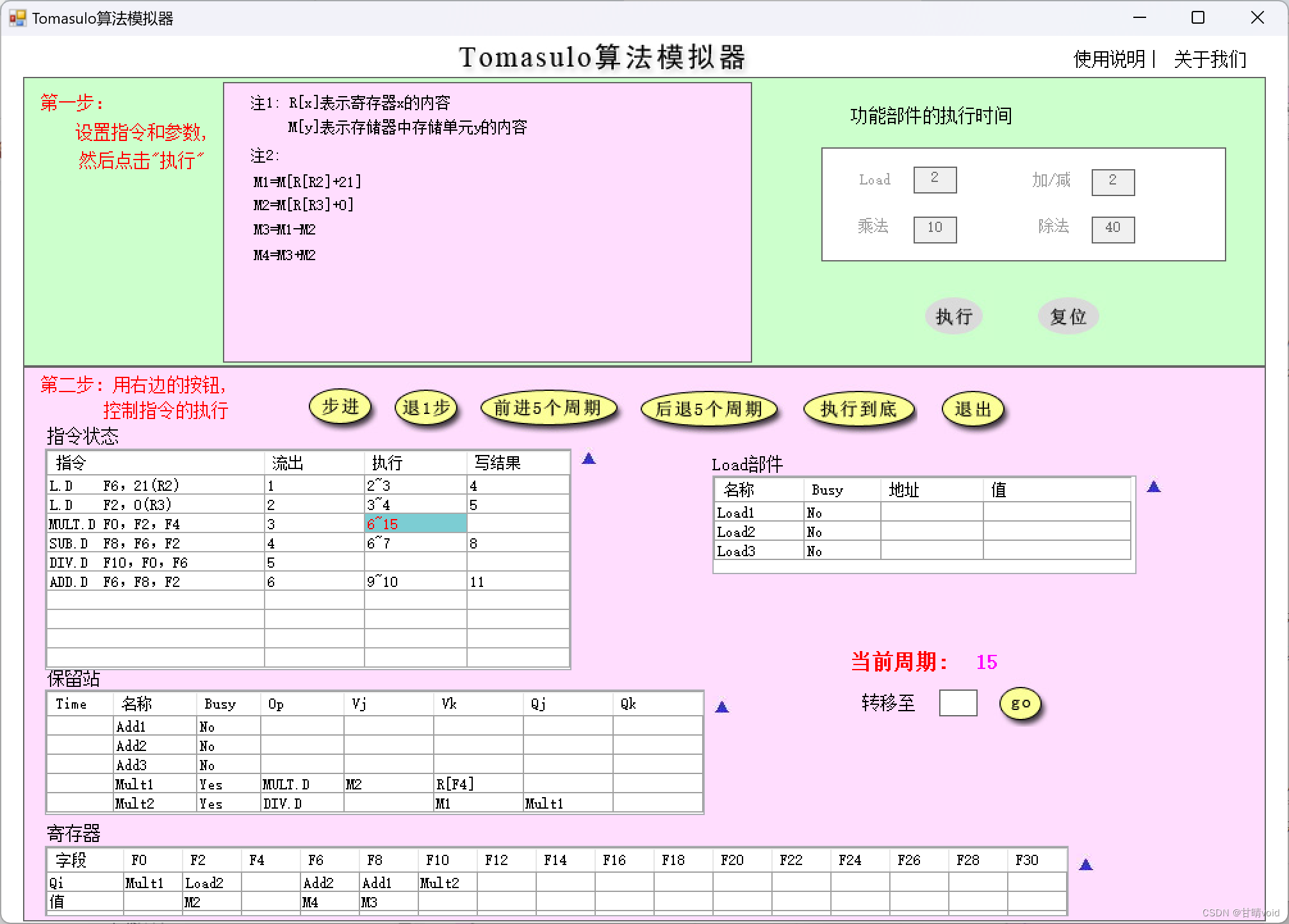The width and height of the screenshot is (1289, 924).
Task: Go back five cycles with 后退5个周期
Action: [709, 409]
